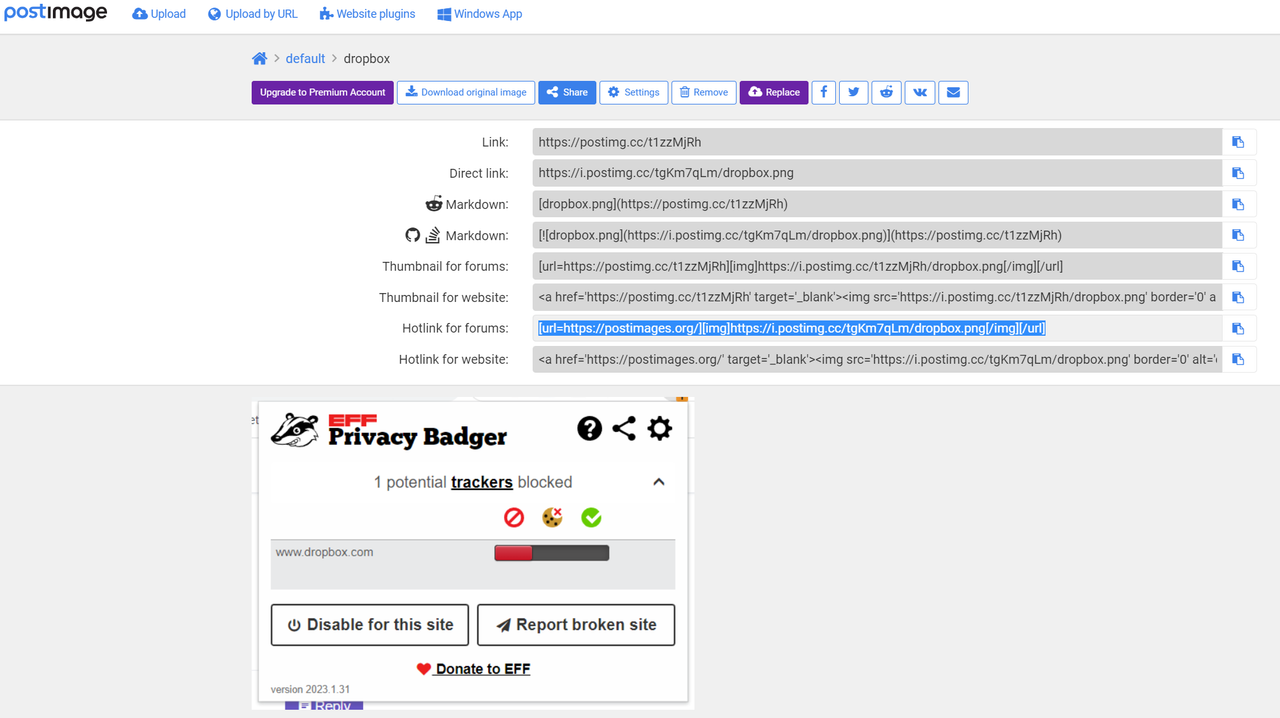Viewport: 1280px width, 718px height.
Task: Go to home via breadcrumb icon
Action: (259, 58)
